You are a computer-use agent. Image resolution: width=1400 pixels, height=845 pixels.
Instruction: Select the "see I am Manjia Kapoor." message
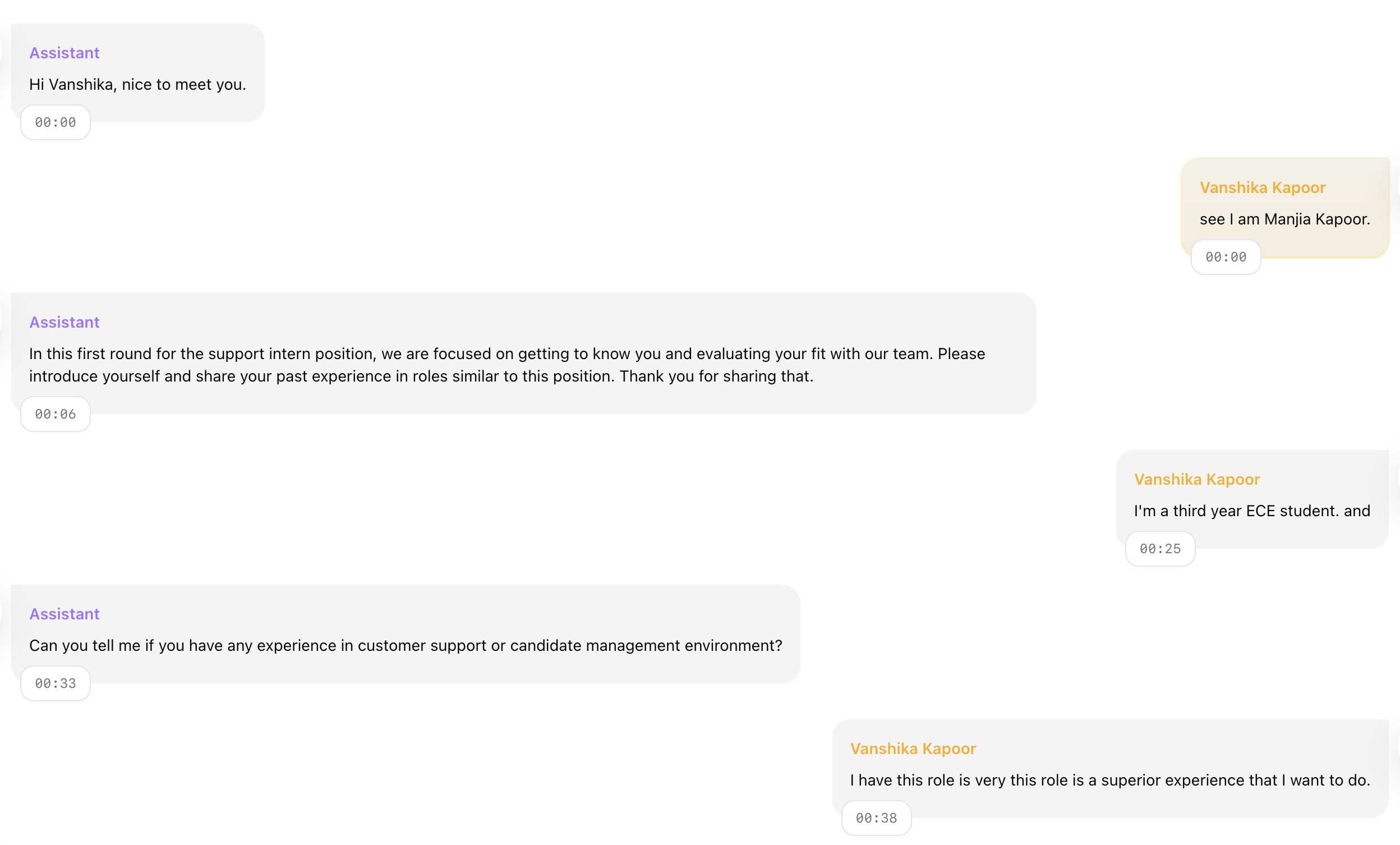tap(1284, 219)
